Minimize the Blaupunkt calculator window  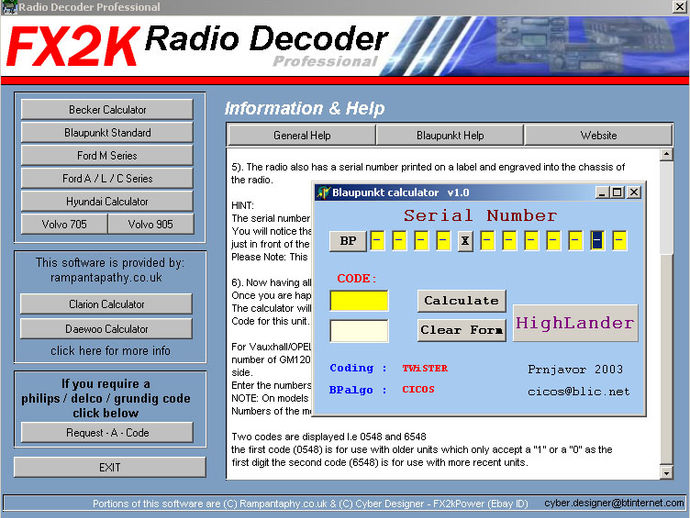[602, 192]
